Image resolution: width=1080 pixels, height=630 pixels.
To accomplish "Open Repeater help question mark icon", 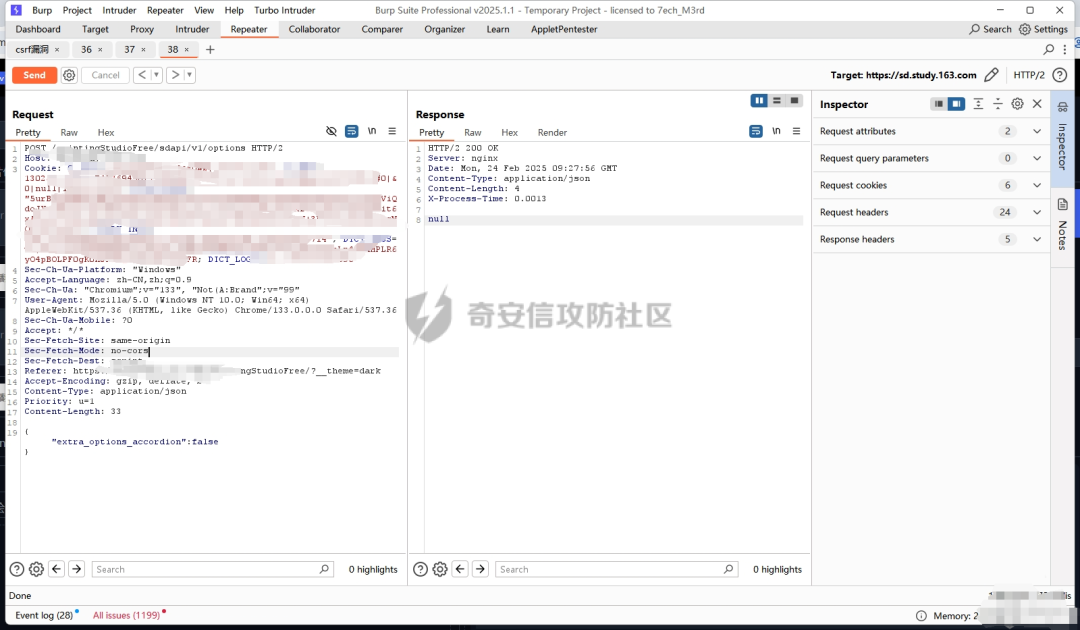I will pos(1060,75).
